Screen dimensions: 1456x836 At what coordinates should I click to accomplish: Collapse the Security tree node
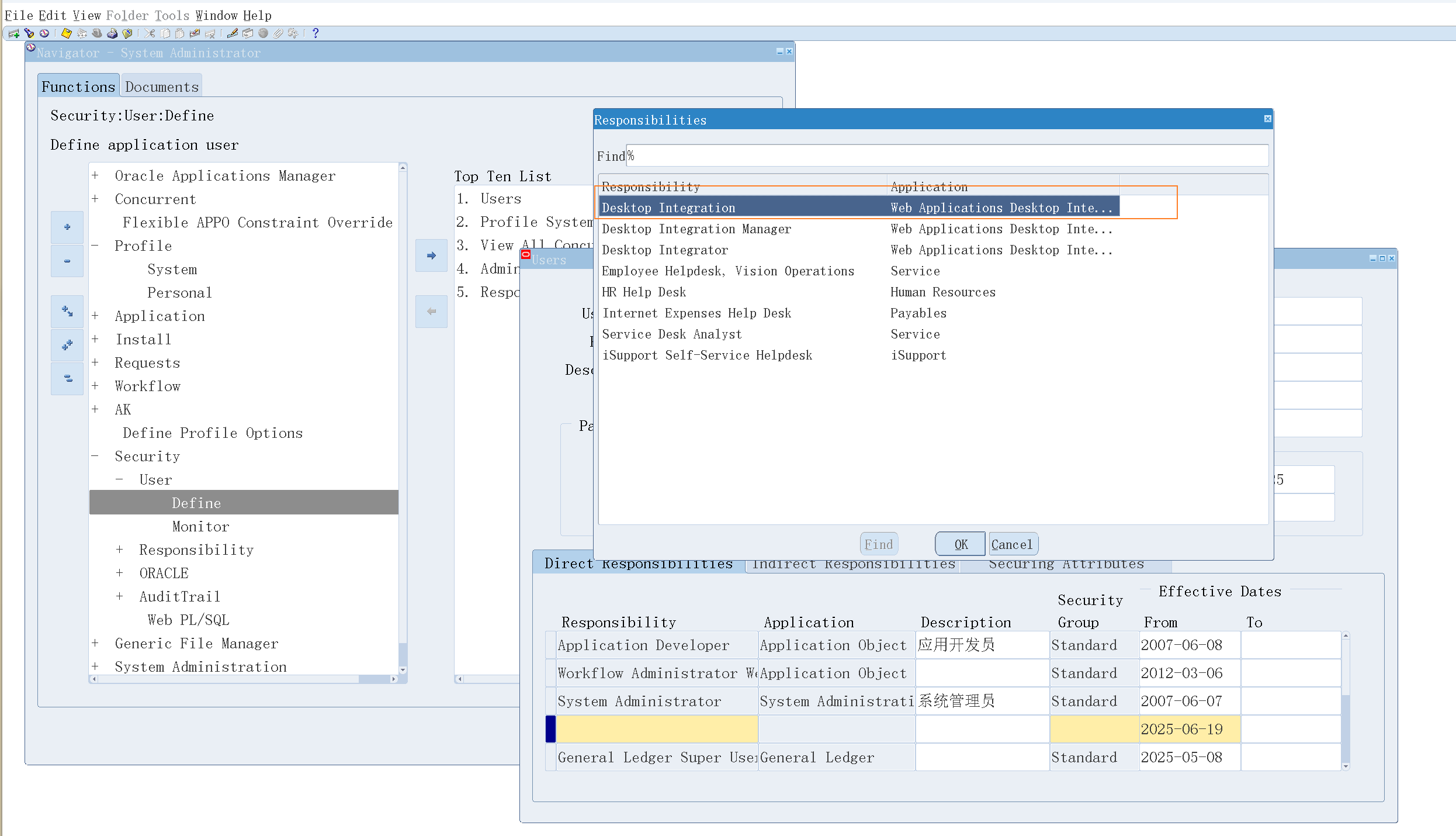tap(95, 456)
